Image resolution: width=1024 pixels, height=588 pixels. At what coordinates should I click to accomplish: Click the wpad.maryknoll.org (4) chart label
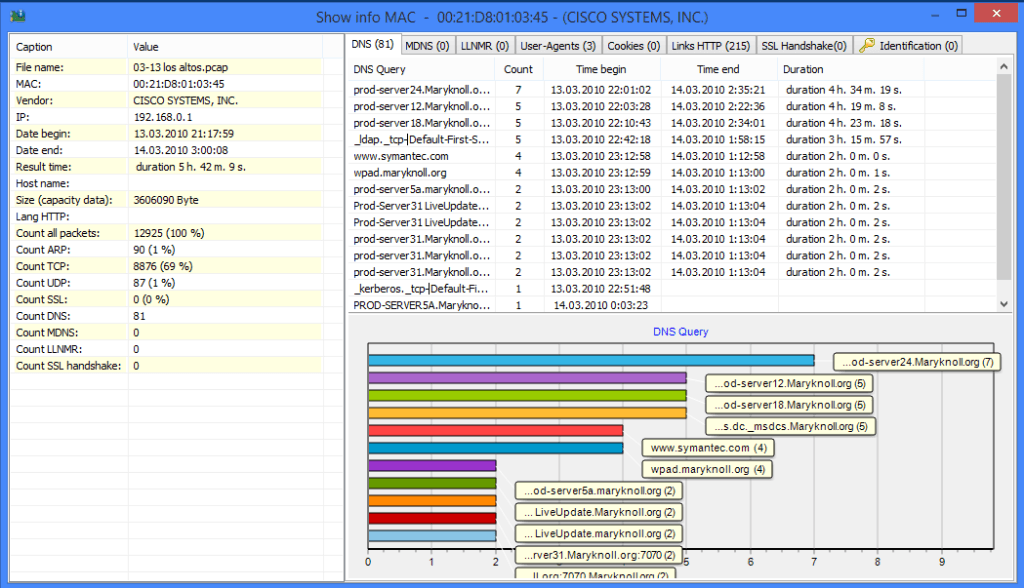pyautogui.click(x=707, y=469)
